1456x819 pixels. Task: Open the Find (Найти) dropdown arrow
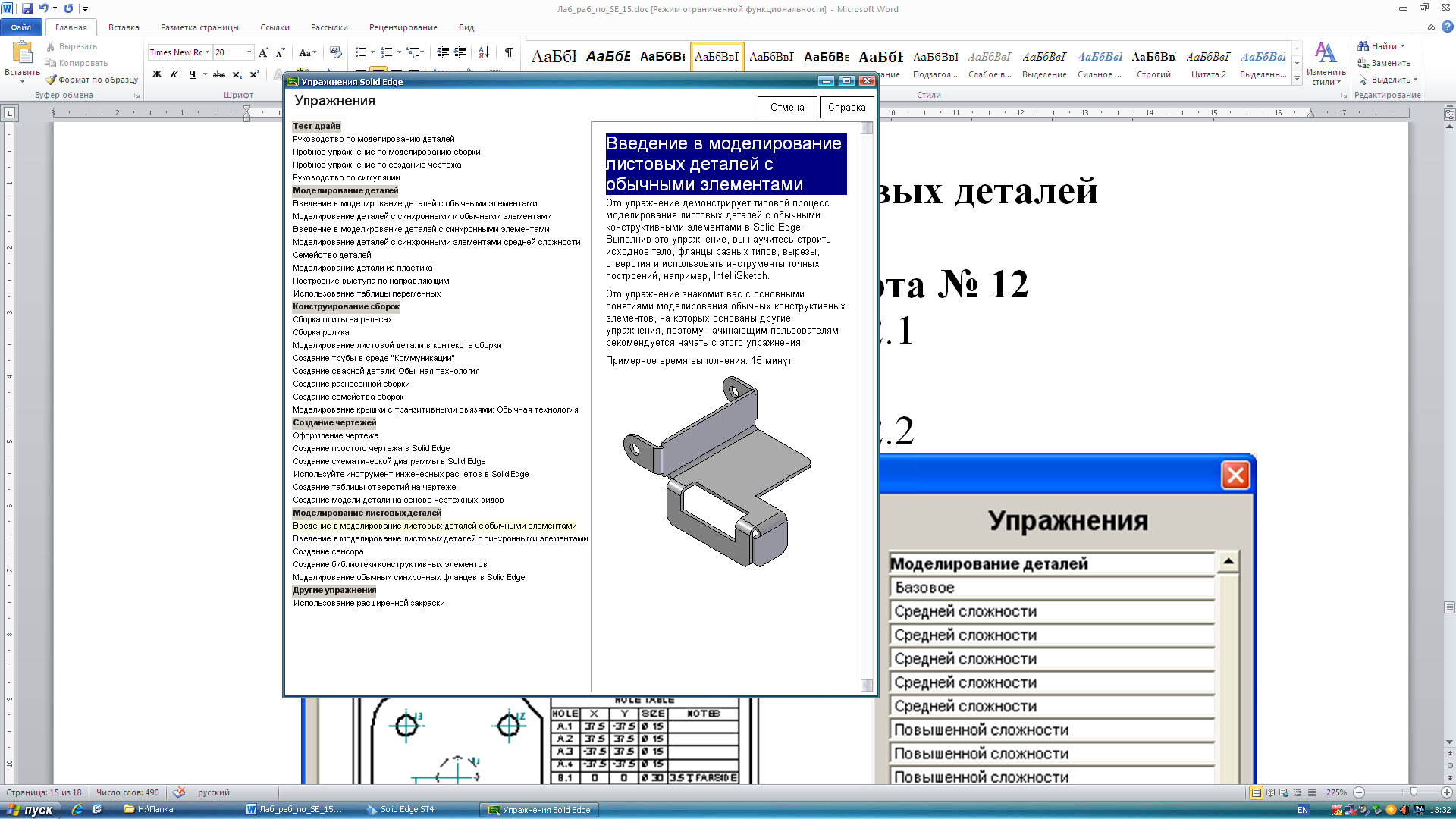(x=1403, y=46)
